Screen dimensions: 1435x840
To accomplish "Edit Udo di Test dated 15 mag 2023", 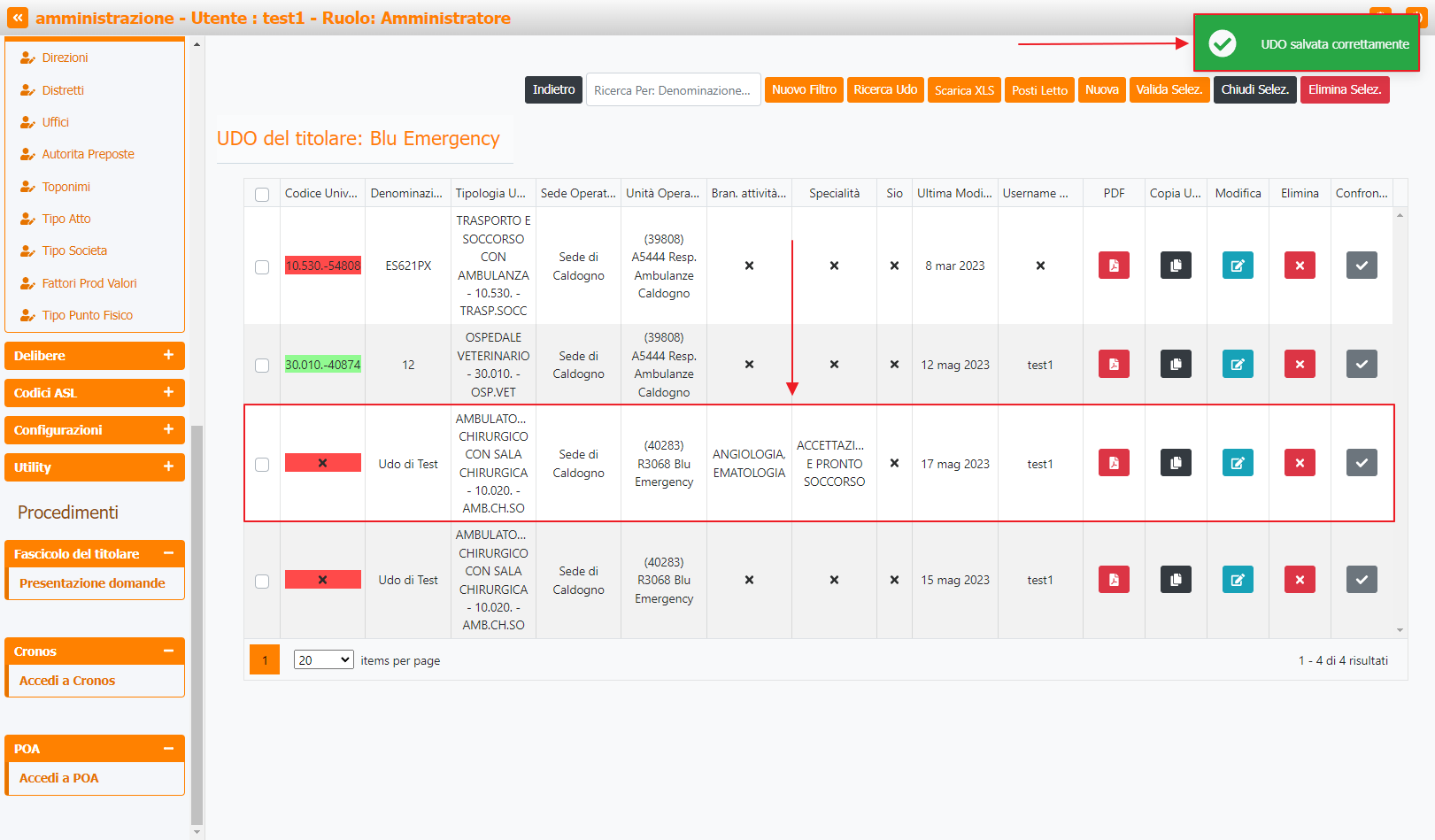I will [x=1238, y=580].
